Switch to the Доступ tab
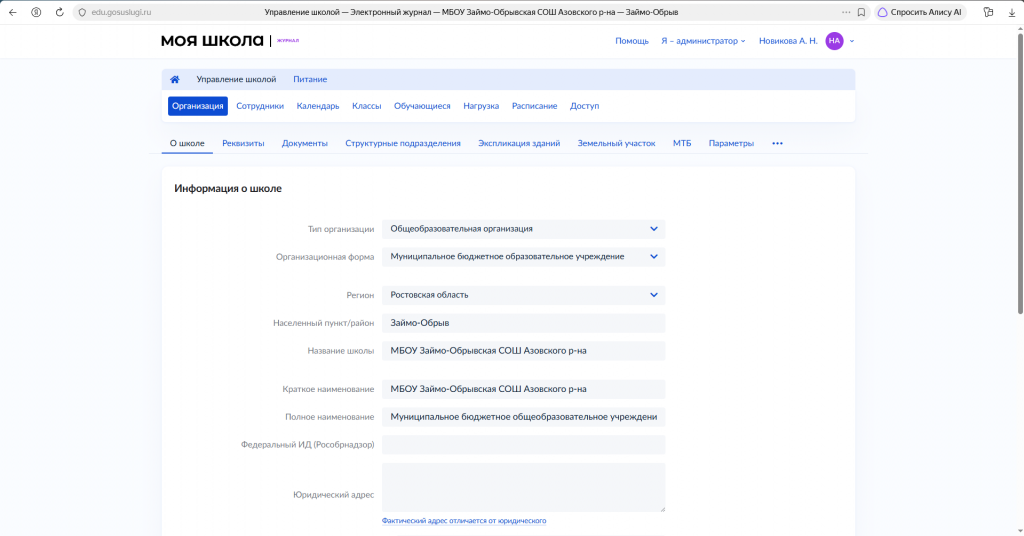The width and height of the screenshot is (1024, 536). (x=584, y=106)
